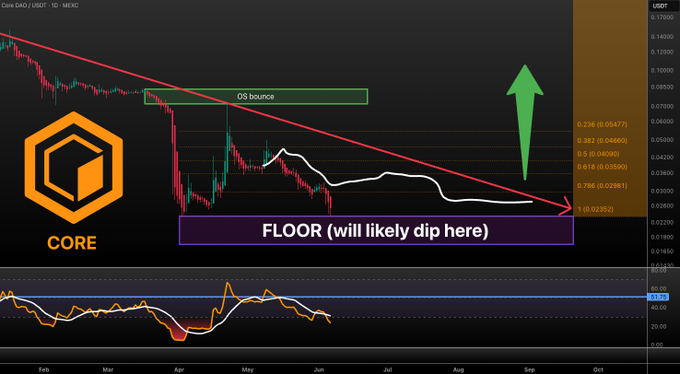Viewport: 680px width, 374px height.
Task: Click the 0.07000 price axis label
Action: pos(662,106)
